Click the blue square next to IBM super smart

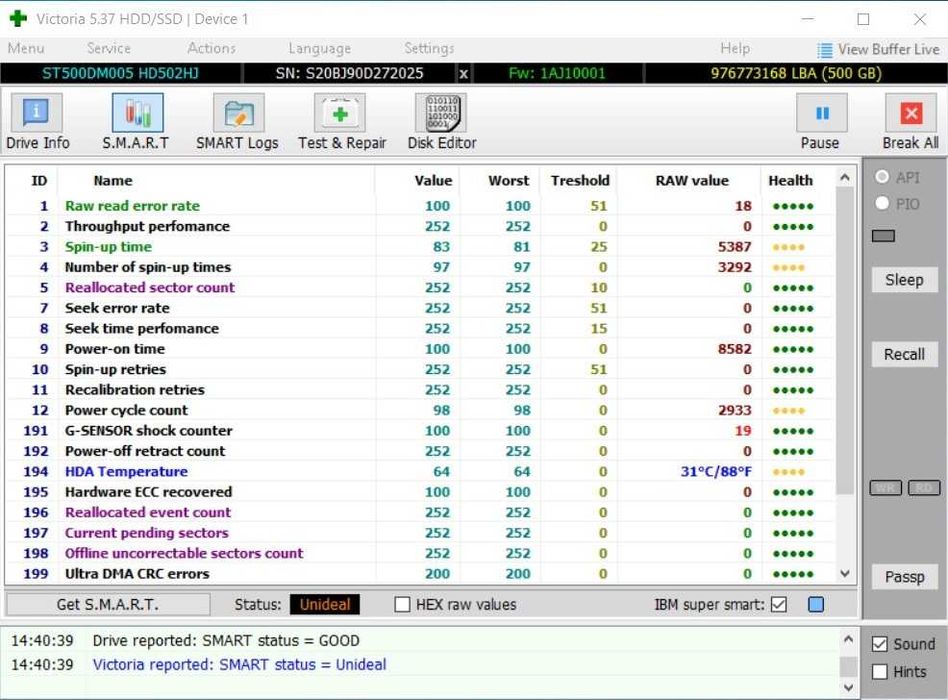pyautogui.click(x=816, y=604)
